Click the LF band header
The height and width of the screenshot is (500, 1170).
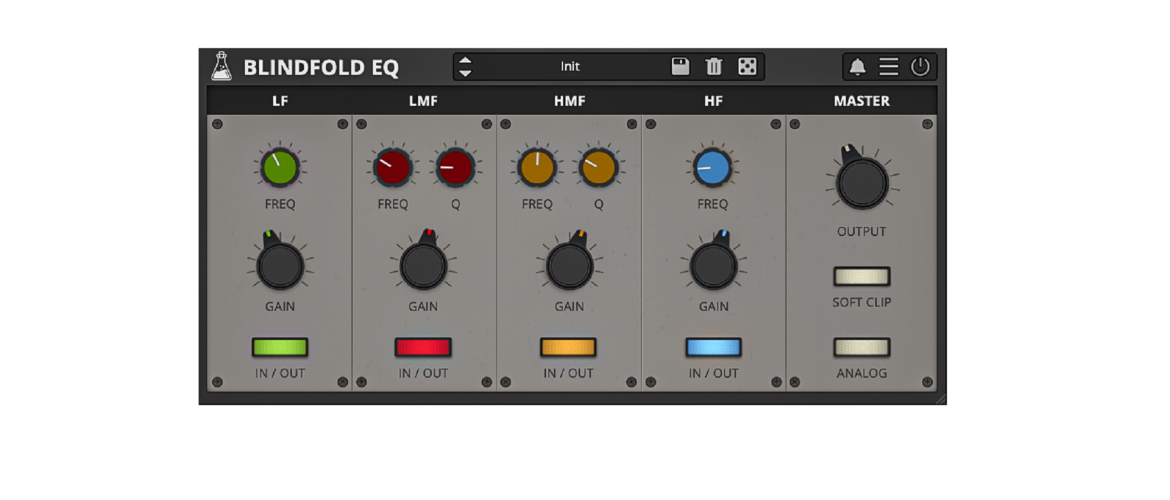pyautogui.click(x=280, y=101)
